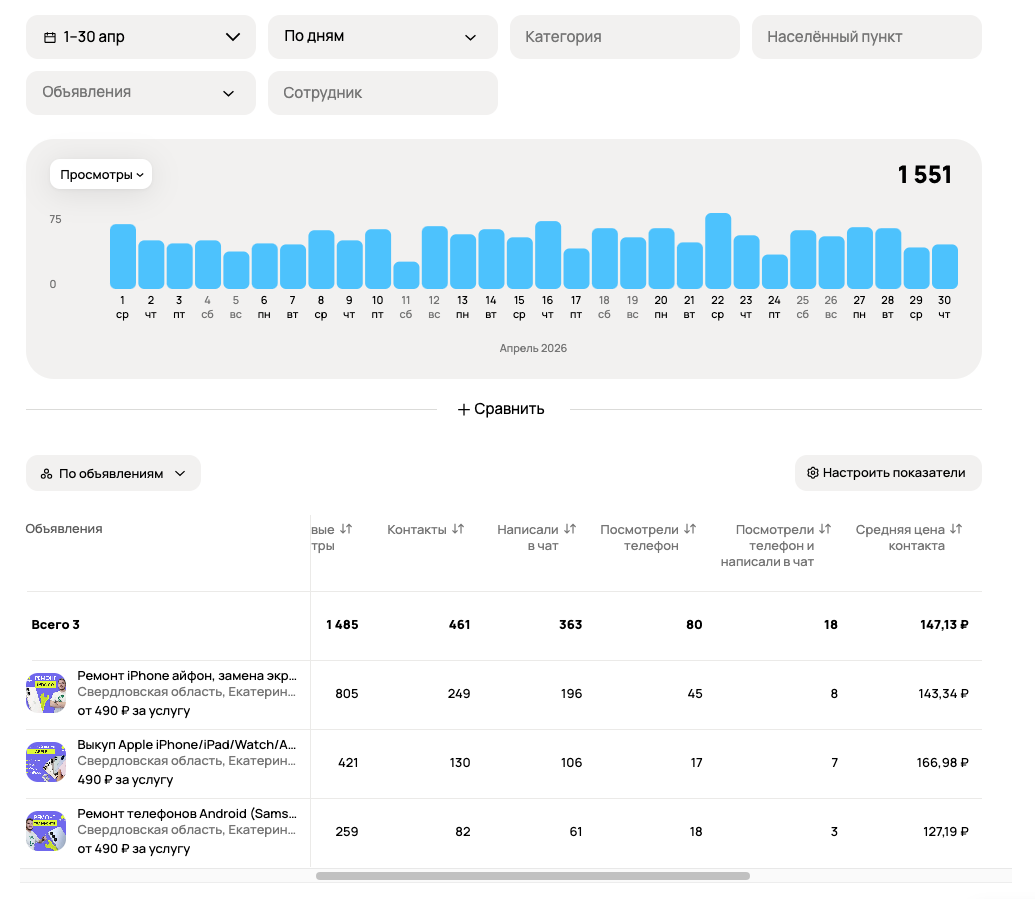Viewport: 1035px width, 899px height.
Task: Click the Сравнить link
Action: [x=501, y=409]
